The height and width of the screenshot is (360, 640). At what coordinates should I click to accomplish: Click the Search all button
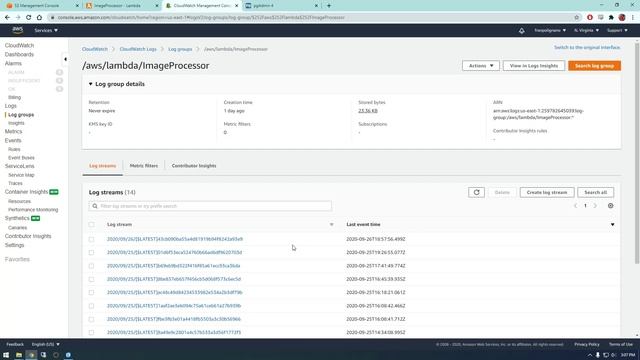click(595, 192)
